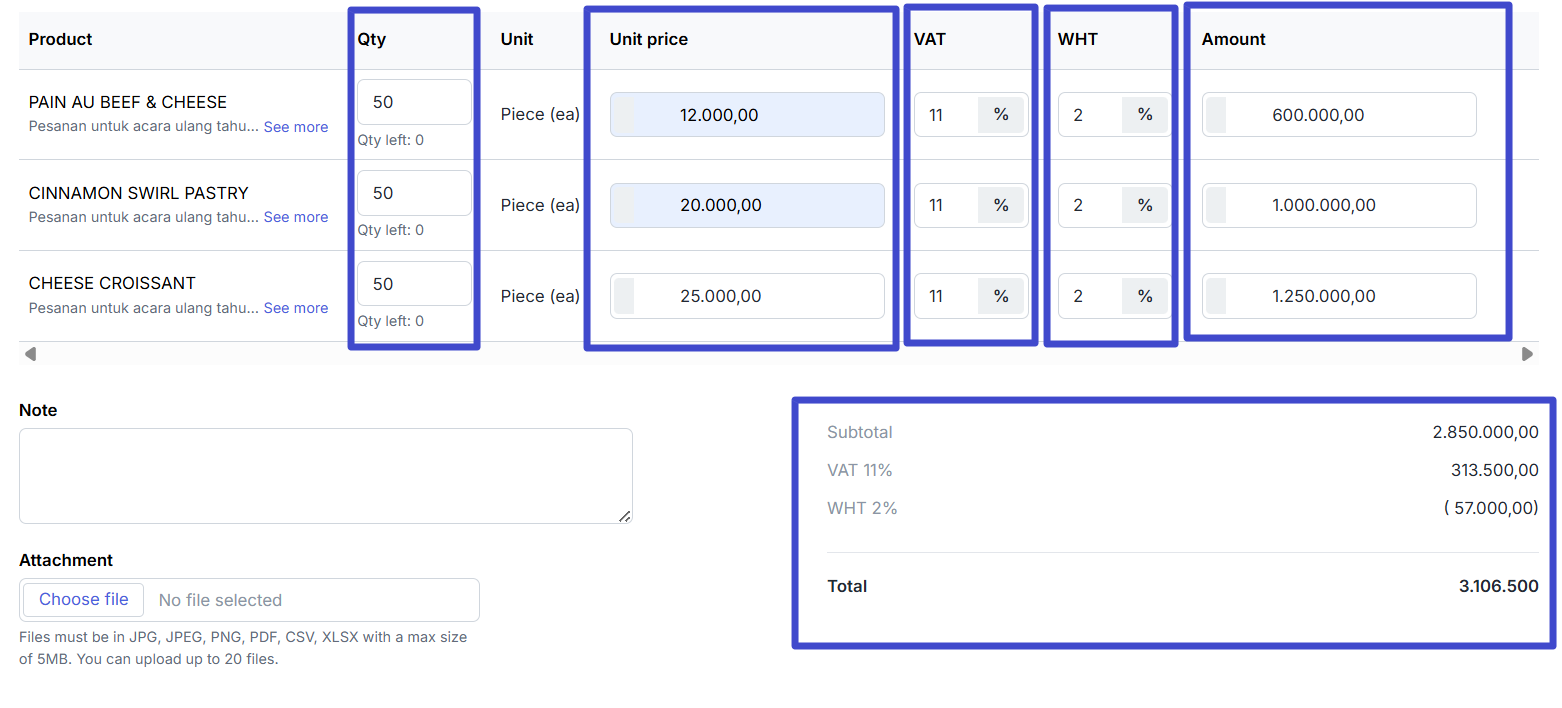Expand Cinnamon Swirl Pastry description

click(295, 217)
